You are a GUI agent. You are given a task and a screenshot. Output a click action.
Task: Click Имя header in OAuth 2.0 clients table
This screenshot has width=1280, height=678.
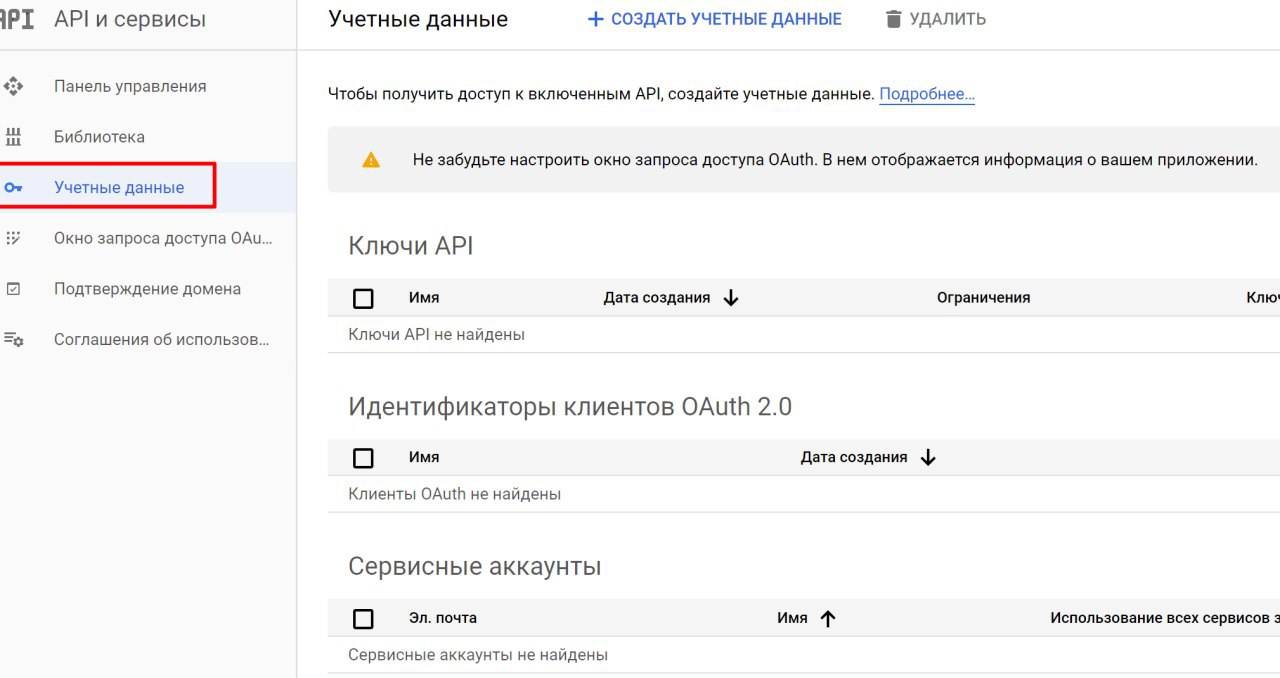pyautogui.click(x=424, y=457)
